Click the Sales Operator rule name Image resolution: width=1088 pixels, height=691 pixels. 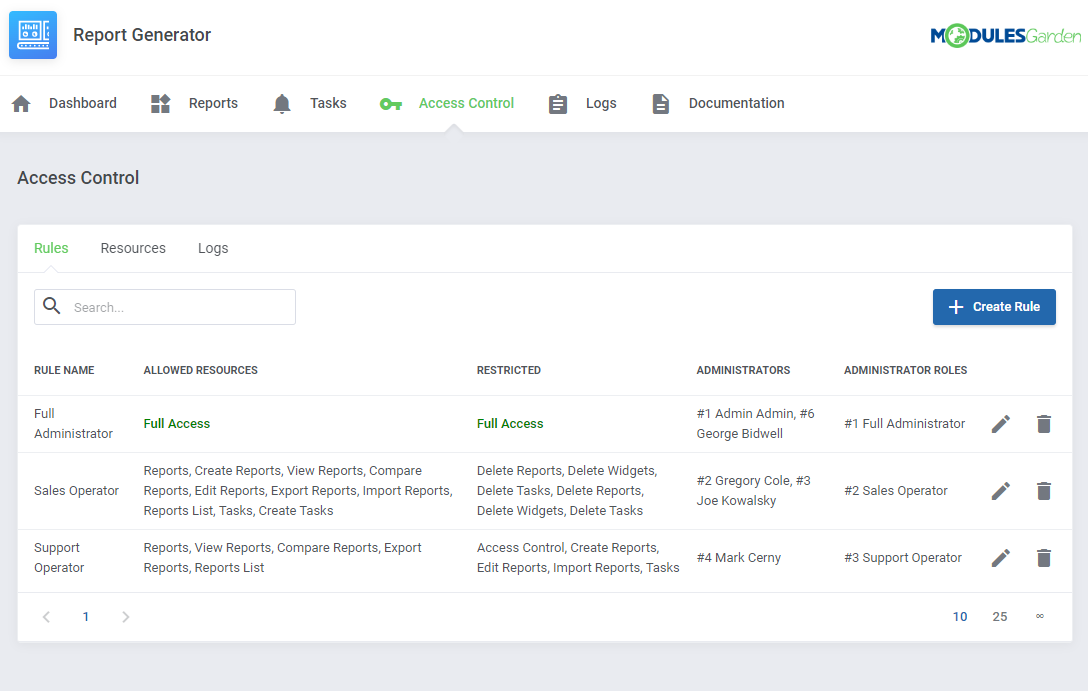click(x=76, y=491)
